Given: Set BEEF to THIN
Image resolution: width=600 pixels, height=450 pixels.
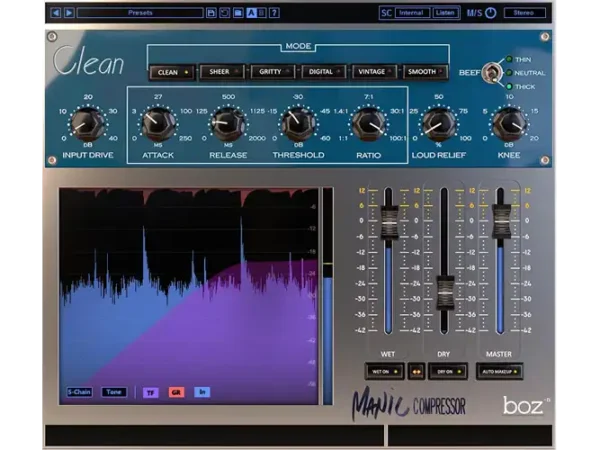Looking at the screenshot, I should tap(519, 59).
